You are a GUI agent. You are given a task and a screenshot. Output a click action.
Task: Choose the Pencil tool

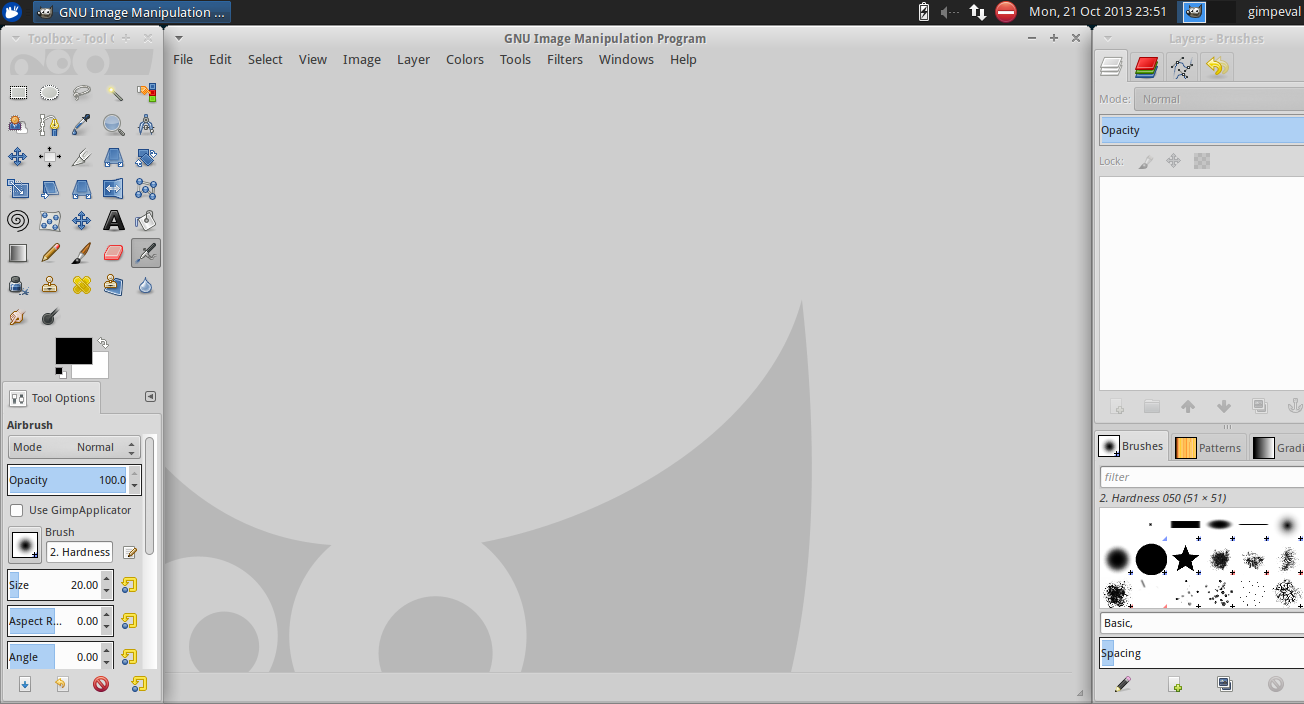click(x=50, y=253)
